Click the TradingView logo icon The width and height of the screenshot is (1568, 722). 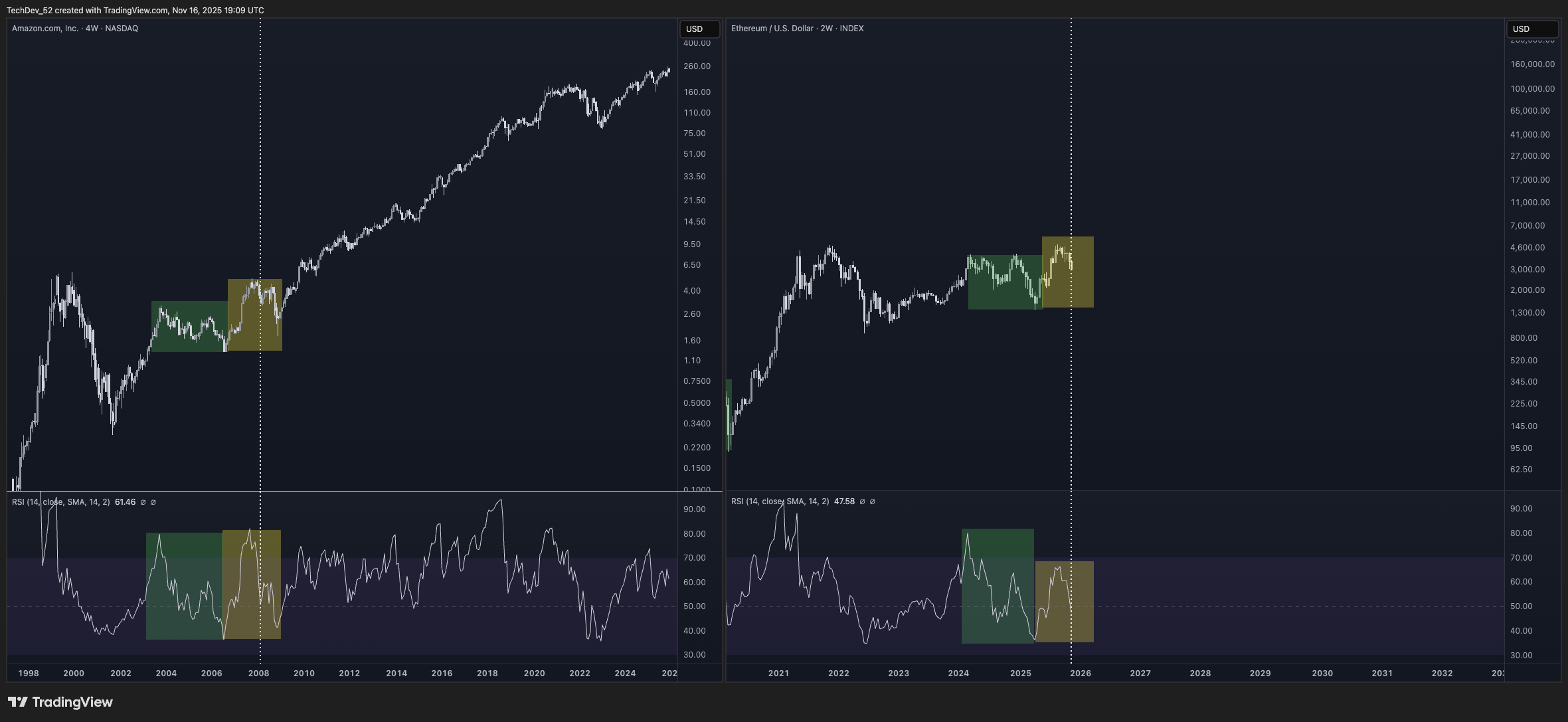(17, 702)
